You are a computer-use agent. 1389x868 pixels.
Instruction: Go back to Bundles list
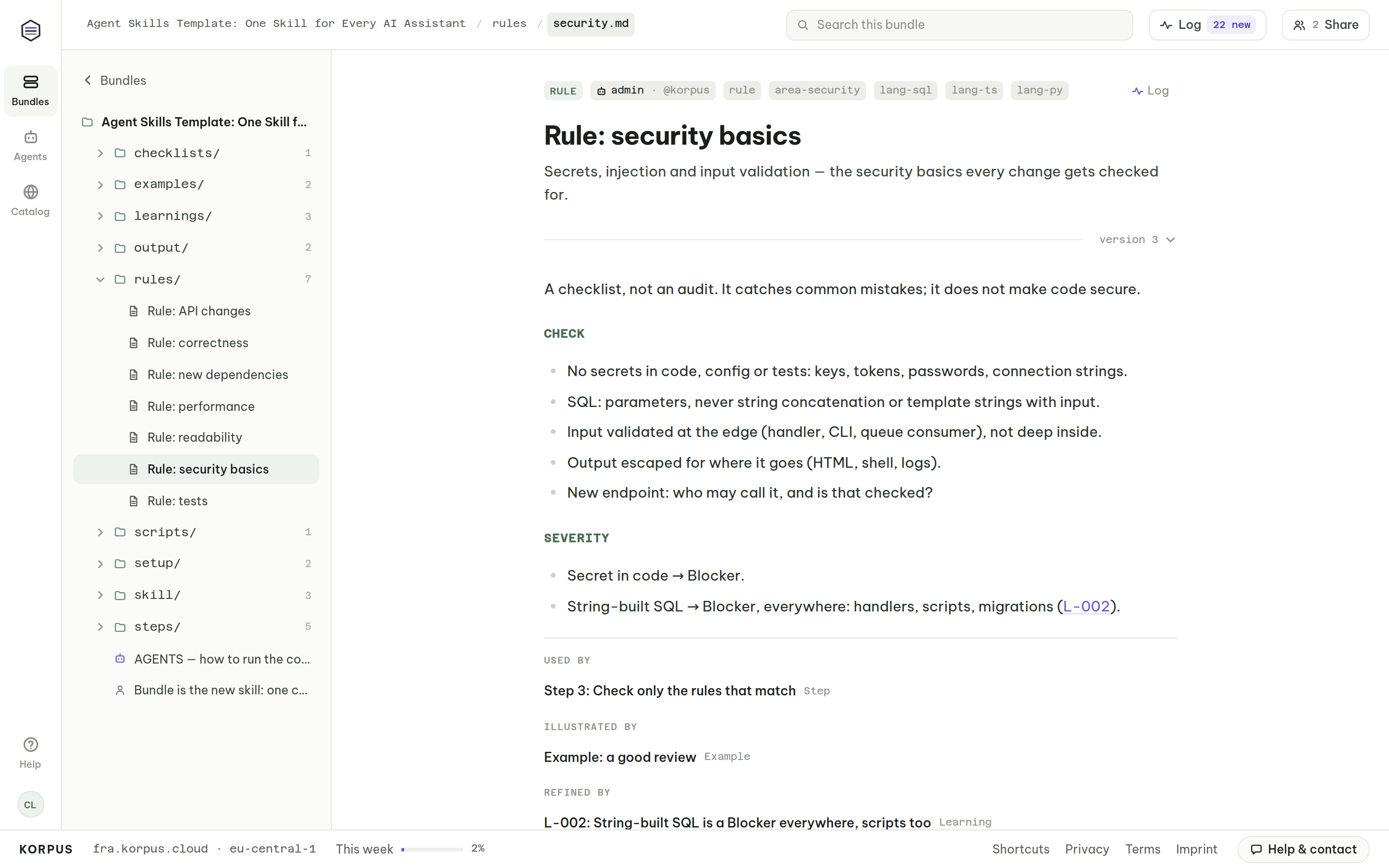click(x=115, y=81)
